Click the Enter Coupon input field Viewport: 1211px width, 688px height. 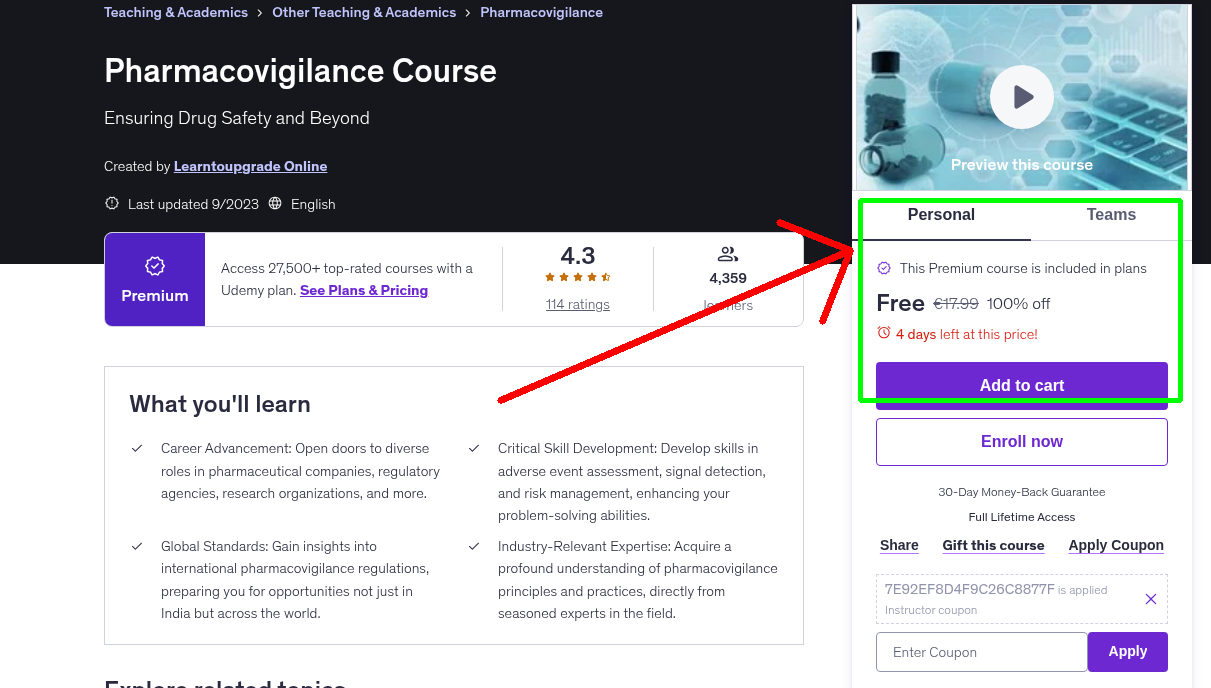pyautogui.click(x=981, y=651)
